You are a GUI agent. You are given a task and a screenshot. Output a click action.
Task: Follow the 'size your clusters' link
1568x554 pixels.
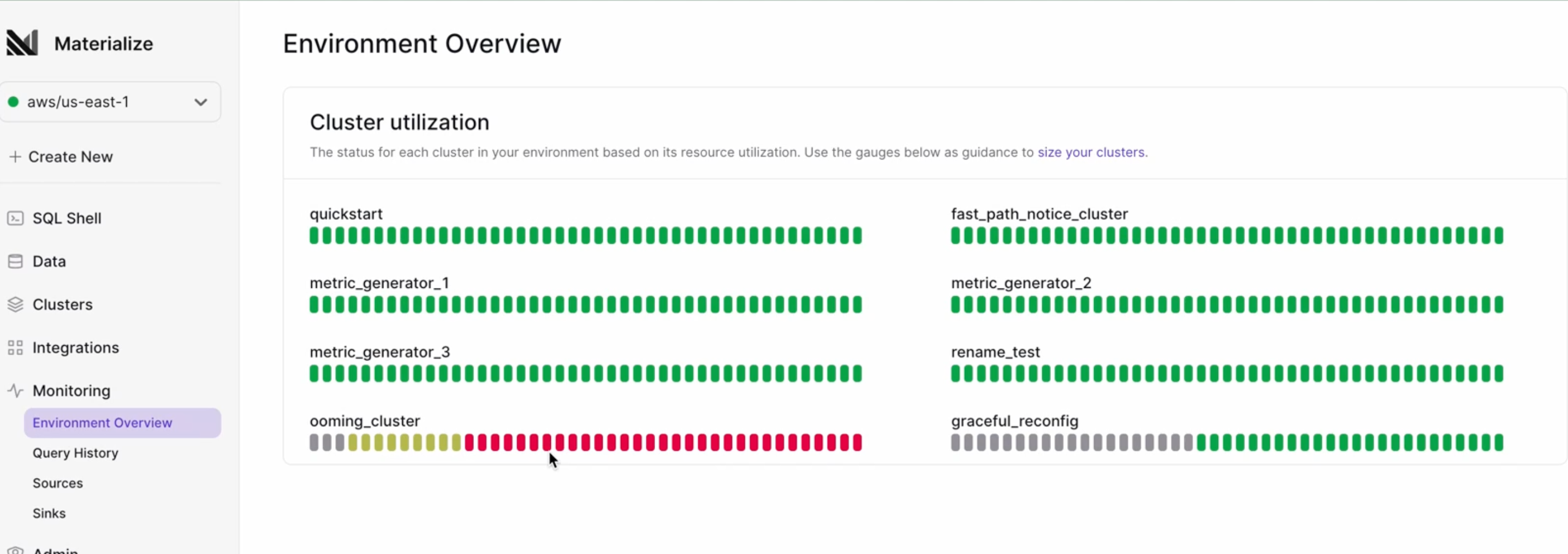1091,152
